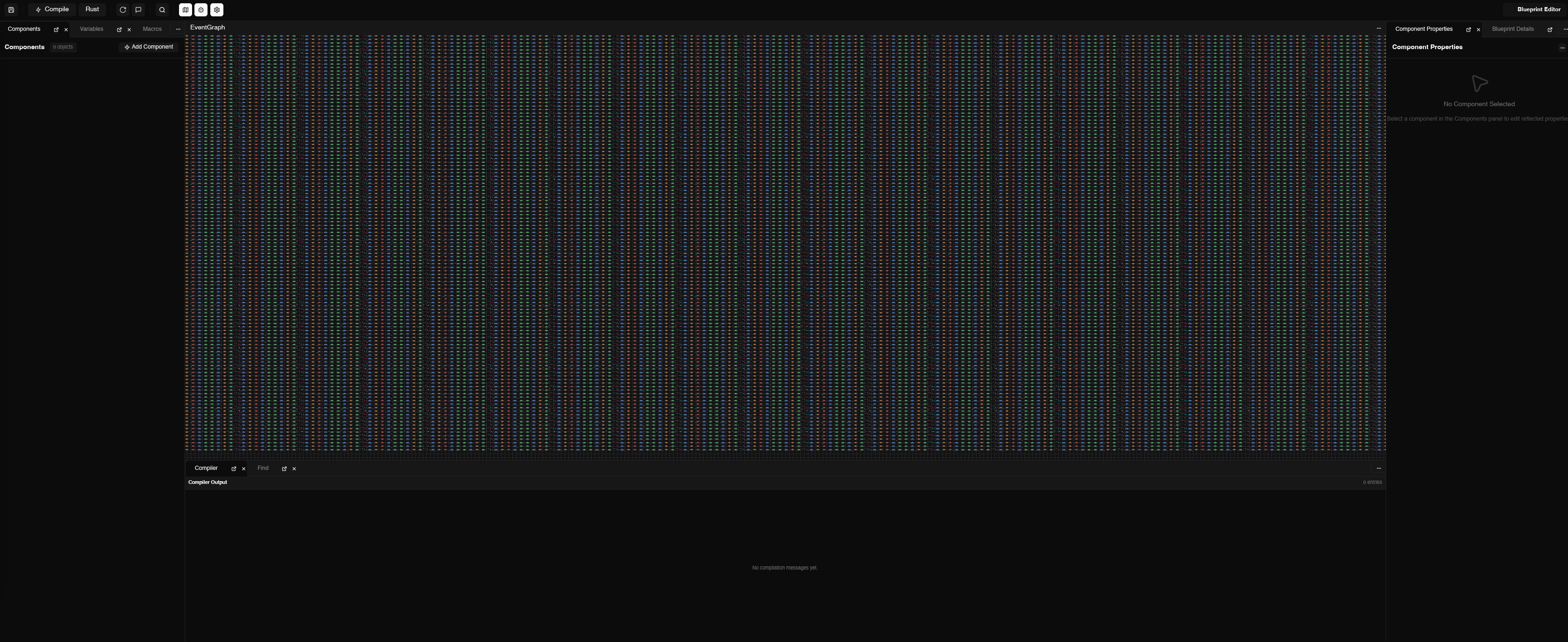The image size is (1568, 642).
Task: Pop out the Compiler tab
Action: coord(234,469)
